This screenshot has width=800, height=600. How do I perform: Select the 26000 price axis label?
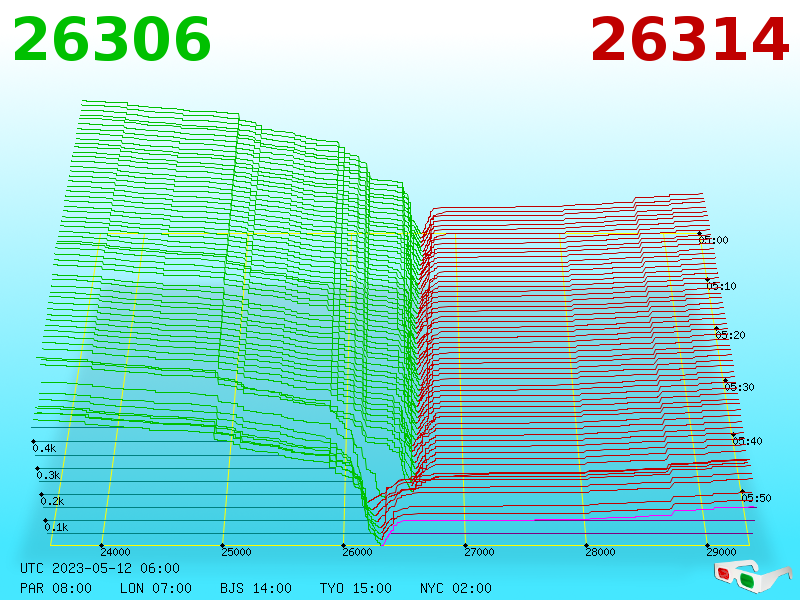click(x=357, y=552)
